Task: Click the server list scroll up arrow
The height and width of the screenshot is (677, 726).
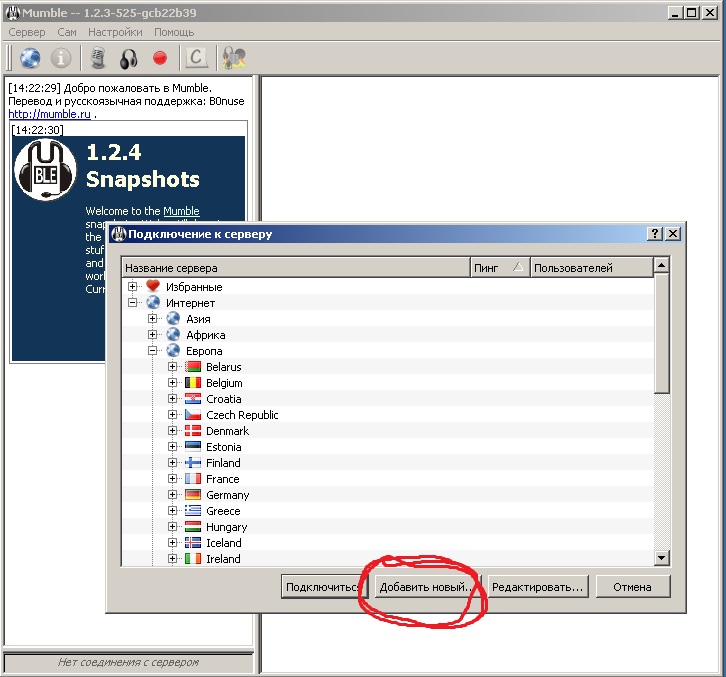Action: coord(662,265)
